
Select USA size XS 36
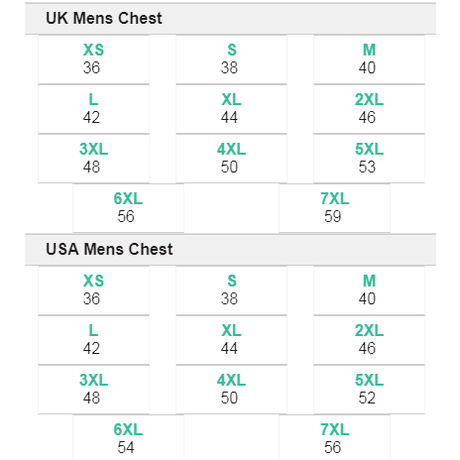[x=94, y=290]
